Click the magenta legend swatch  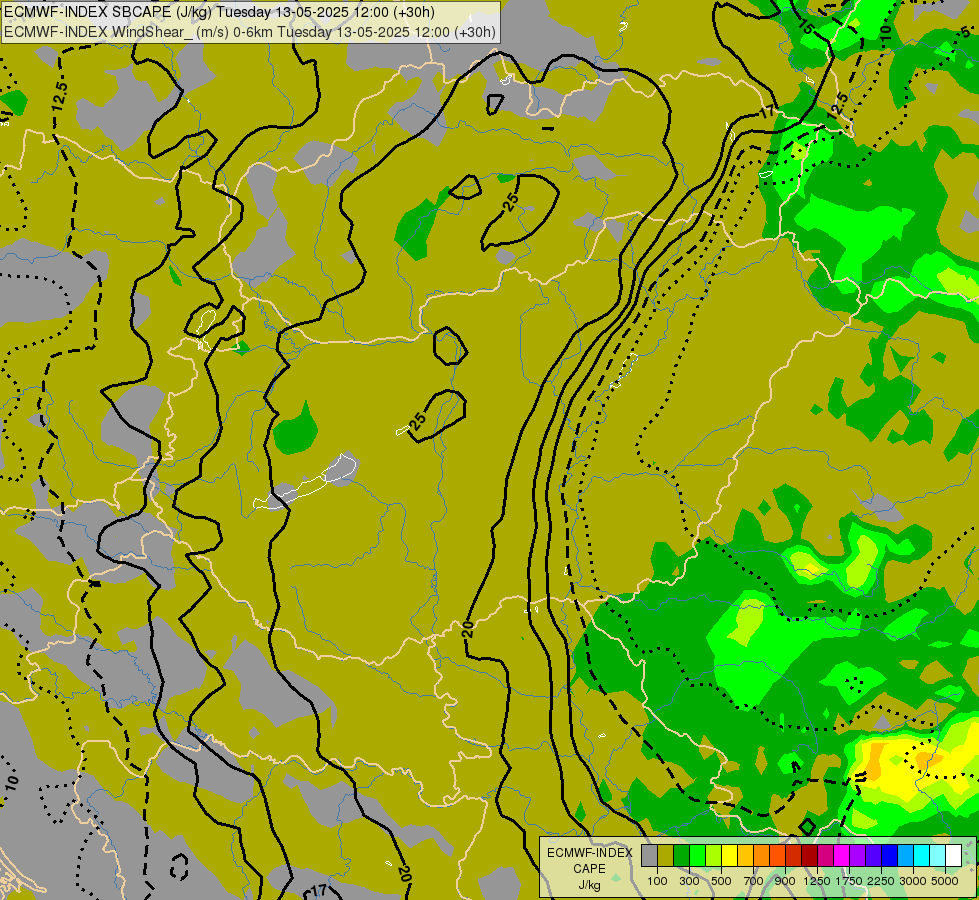pos(842,856)
